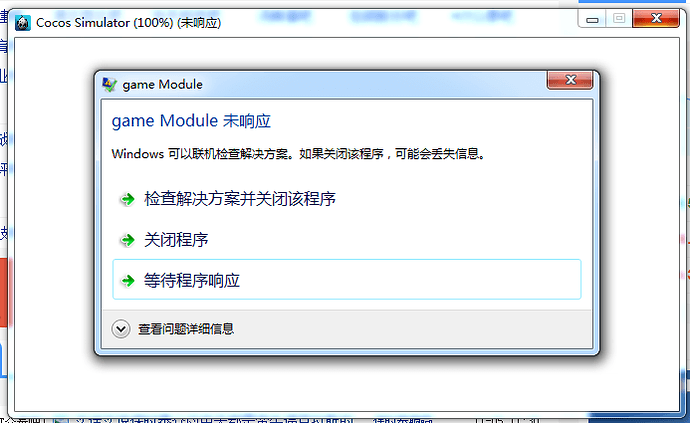Click the Windows 可以联机检查解决方案 description text
The height and width of the screenshot is (423, 690).
pos(298,154)
